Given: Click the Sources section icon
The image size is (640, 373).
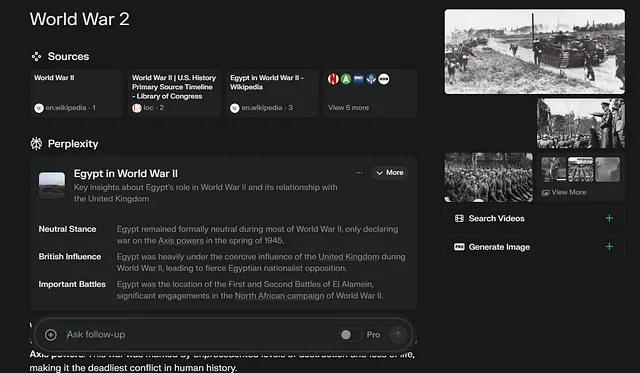Looking at the screenshot, I should coord(36,56).
